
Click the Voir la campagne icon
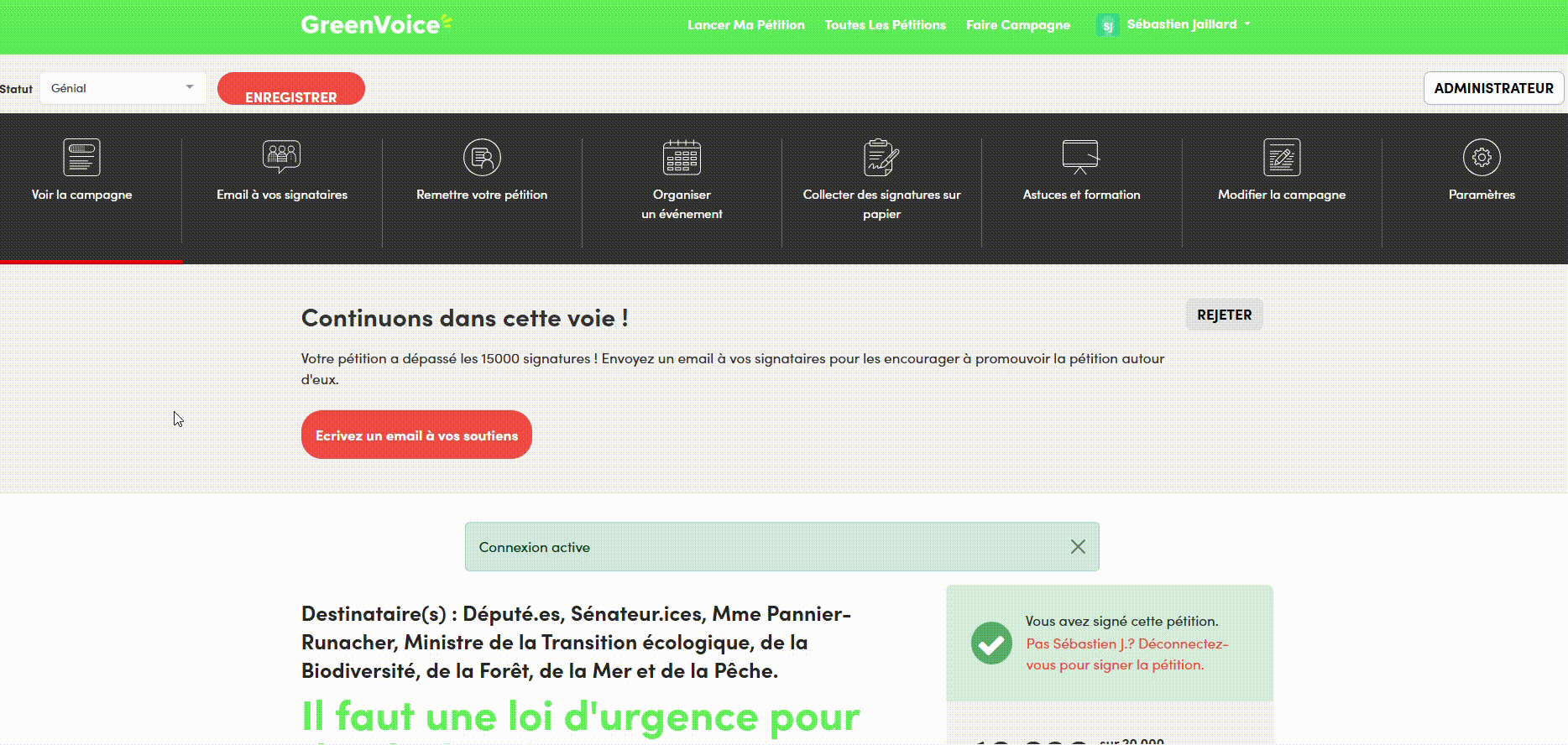coord(81,158)
